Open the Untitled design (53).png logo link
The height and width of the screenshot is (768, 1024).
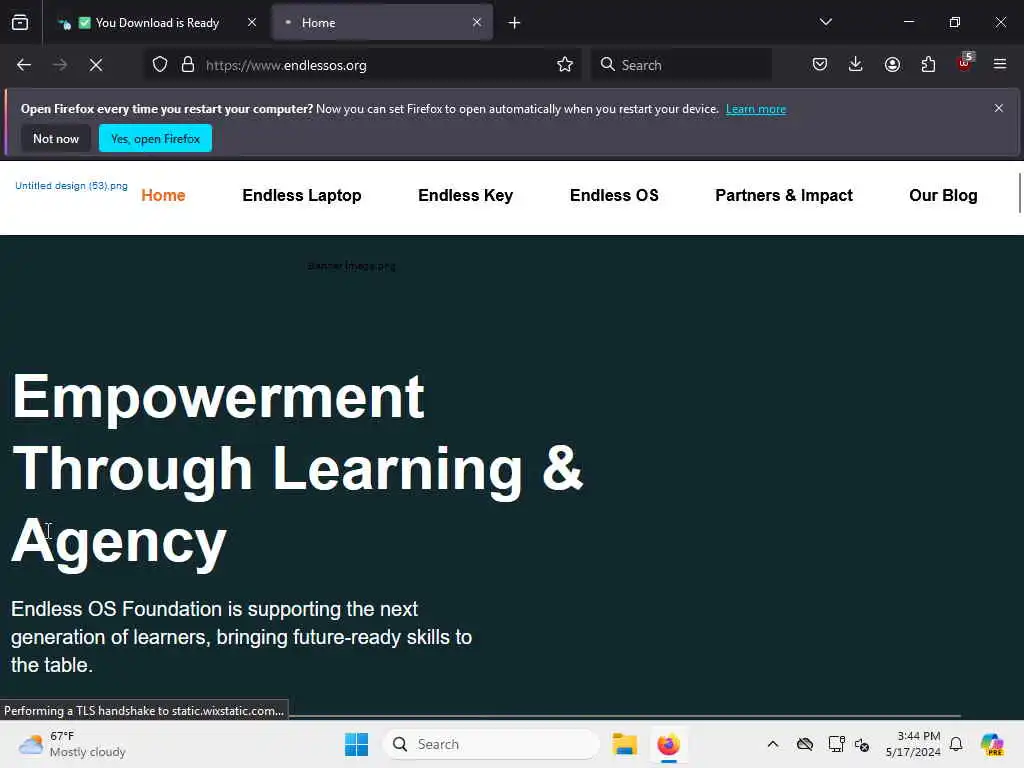tap(71, 185)
